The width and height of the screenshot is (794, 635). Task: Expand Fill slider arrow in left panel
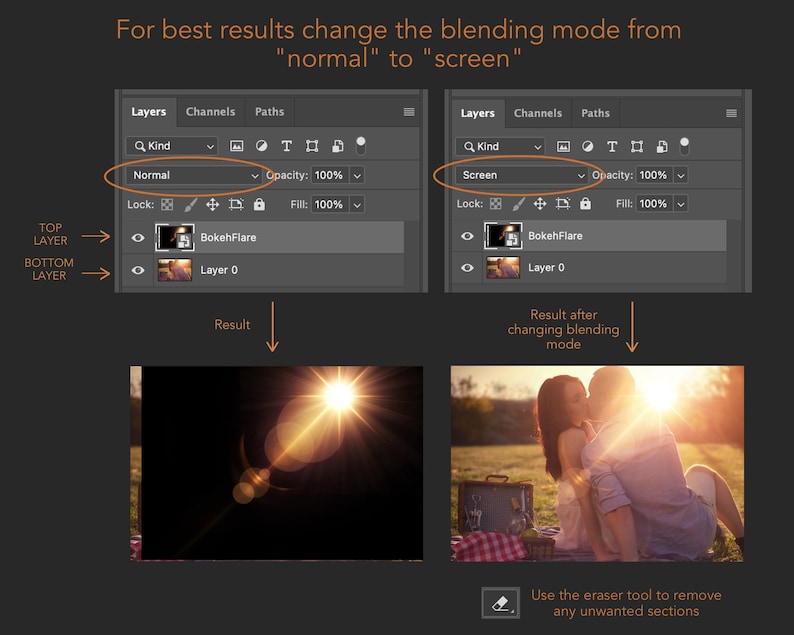(357, 205)
